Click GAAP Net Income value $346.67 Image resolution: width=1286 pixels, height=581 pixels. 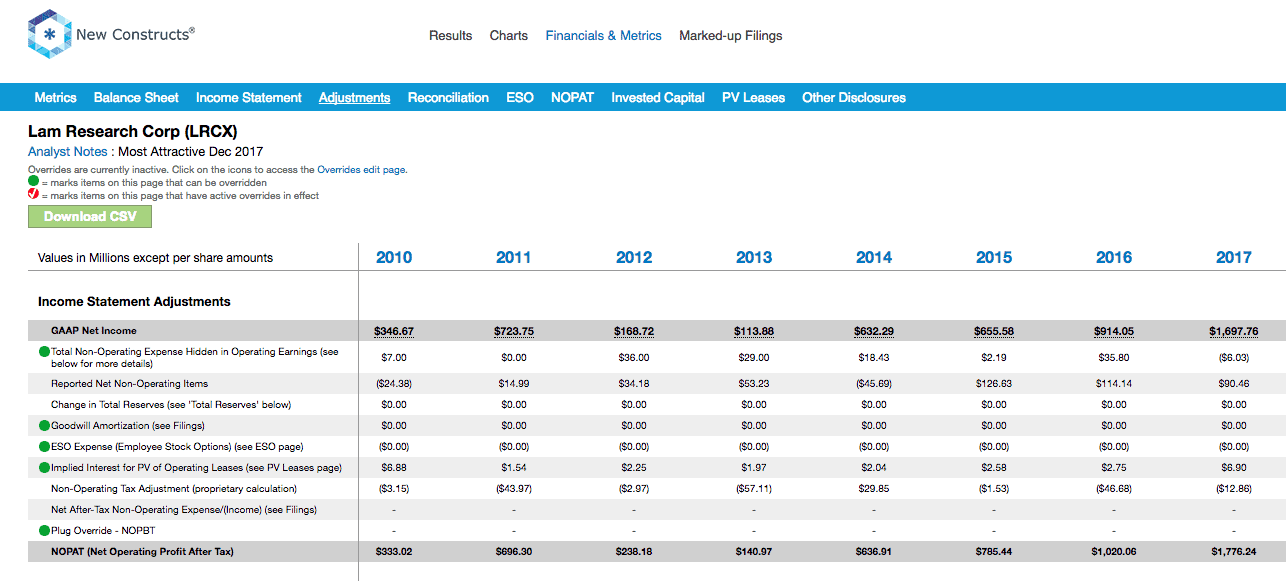pos(394,331)
